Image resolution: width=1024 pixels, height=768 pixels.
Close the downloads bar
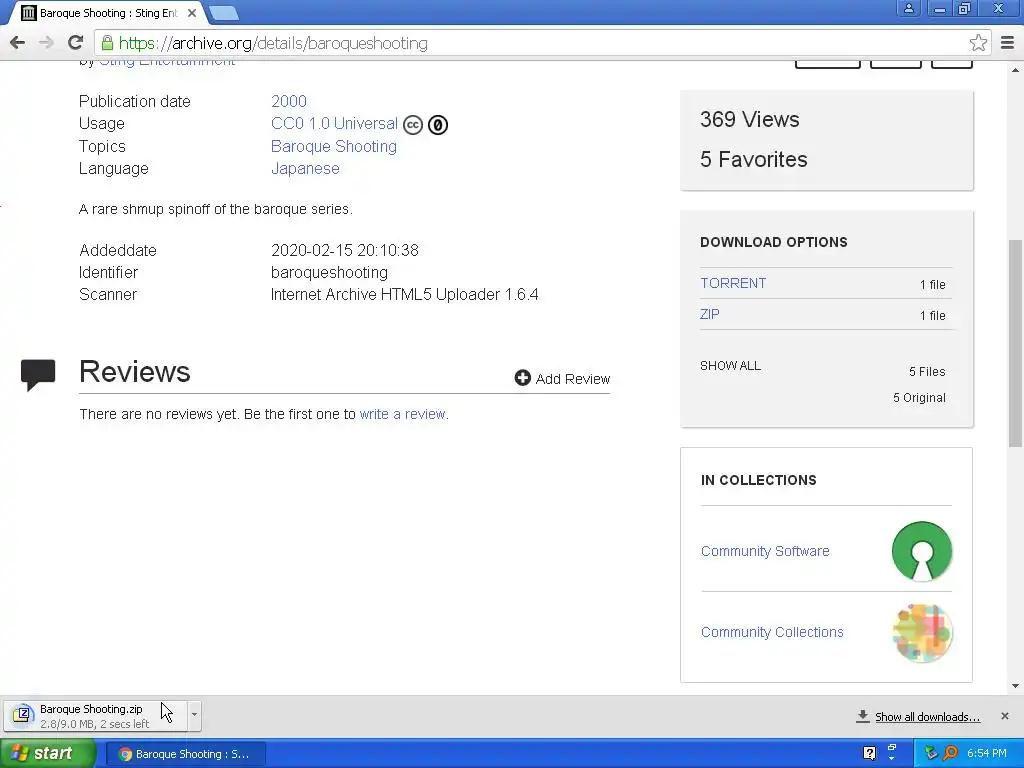[1004, 716]
